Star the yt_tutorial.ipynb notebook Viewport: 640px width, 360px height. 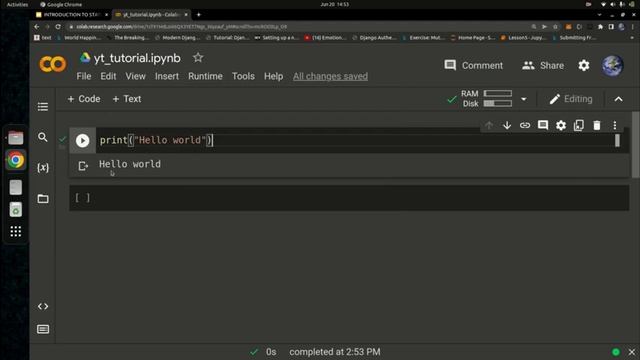198,58
